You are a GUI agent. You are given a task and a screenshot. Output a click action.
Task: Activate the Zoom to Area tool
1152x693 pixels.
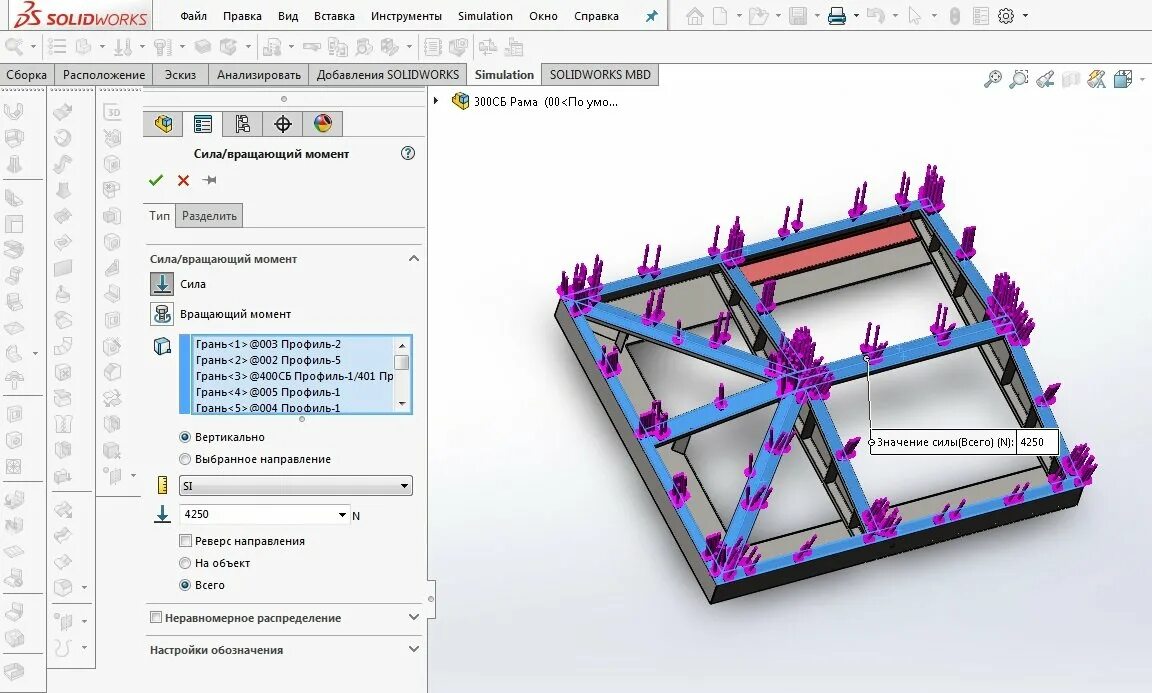pos(1019,79)
